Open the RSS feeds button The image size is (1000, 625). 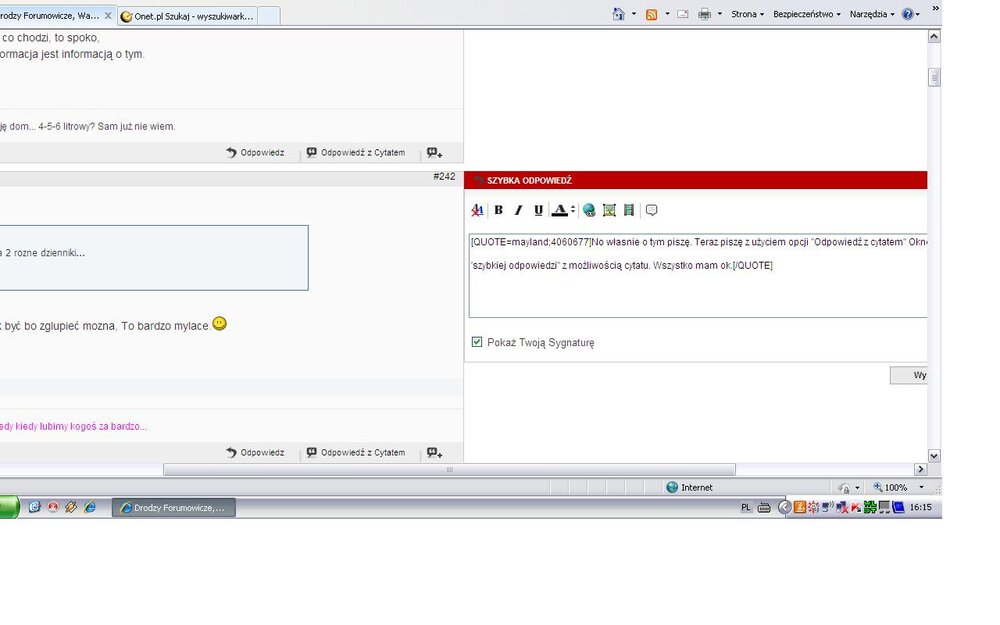coord(651,14)
